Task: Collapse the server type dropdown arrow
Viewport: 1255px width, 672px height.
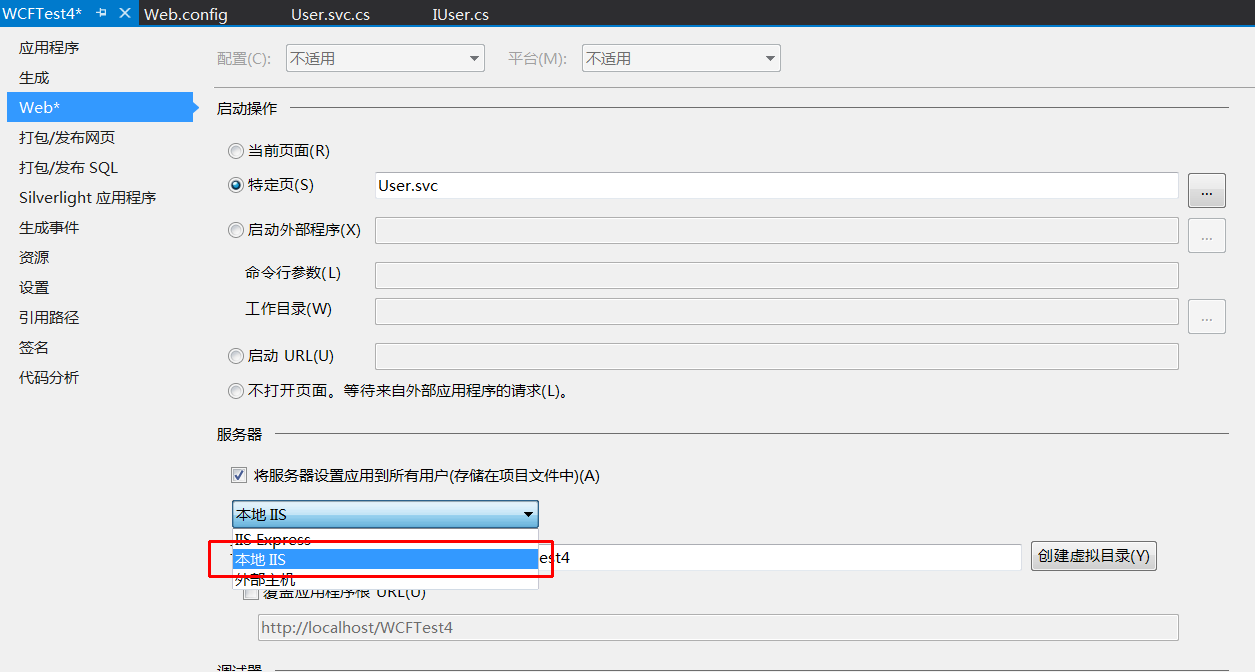Action: click(527, 515)
